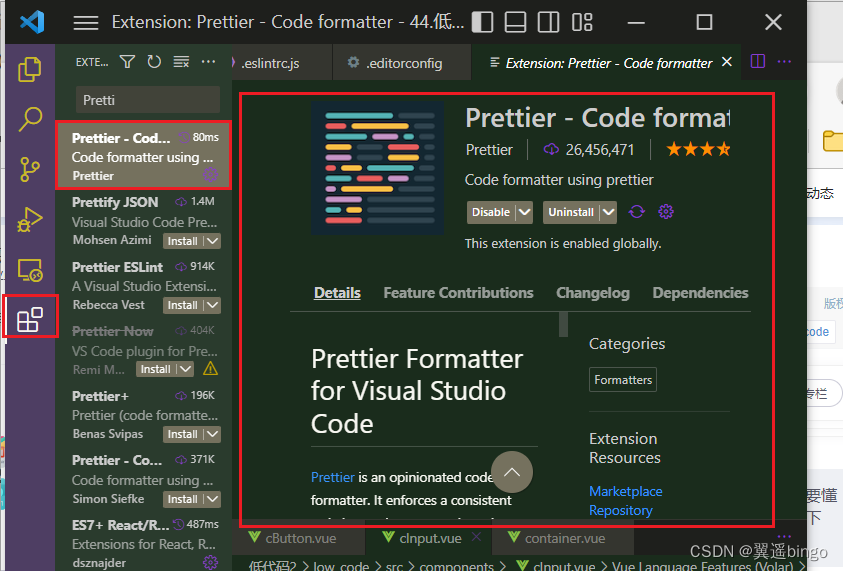Screen dimensions: 843x571
Task: Open the Explorer view in activity bar
Action: point(30,69)
